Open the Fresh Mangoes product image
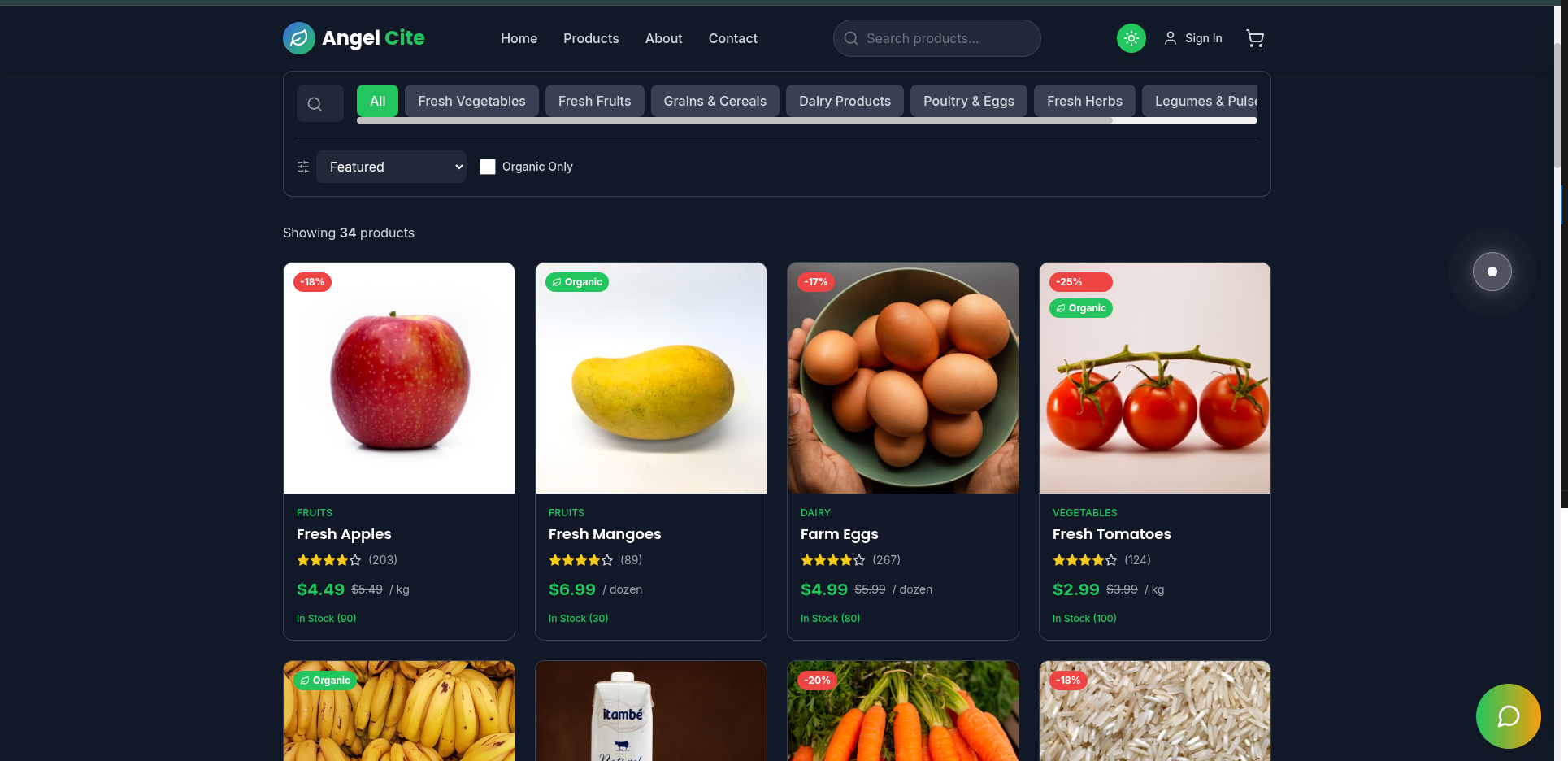The width and height of the screenshot is (1568, 761). [x=651, y=378]
